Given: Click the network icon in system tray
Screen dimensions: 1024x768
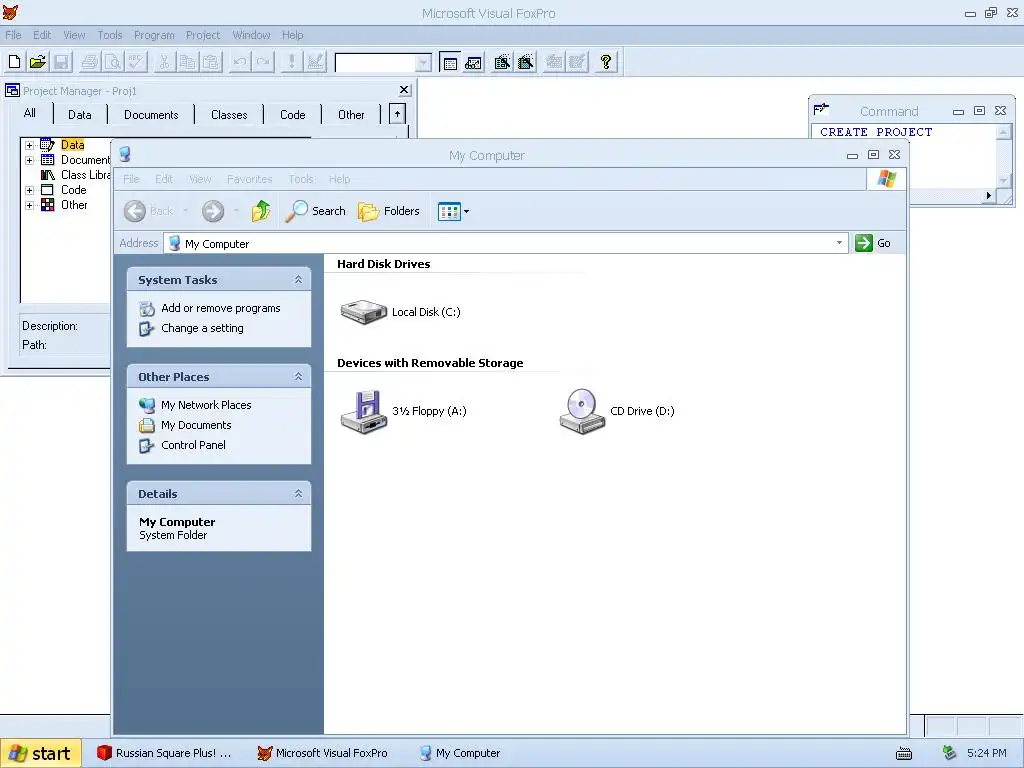Looking at the screenshot, I should click(950, 753).
